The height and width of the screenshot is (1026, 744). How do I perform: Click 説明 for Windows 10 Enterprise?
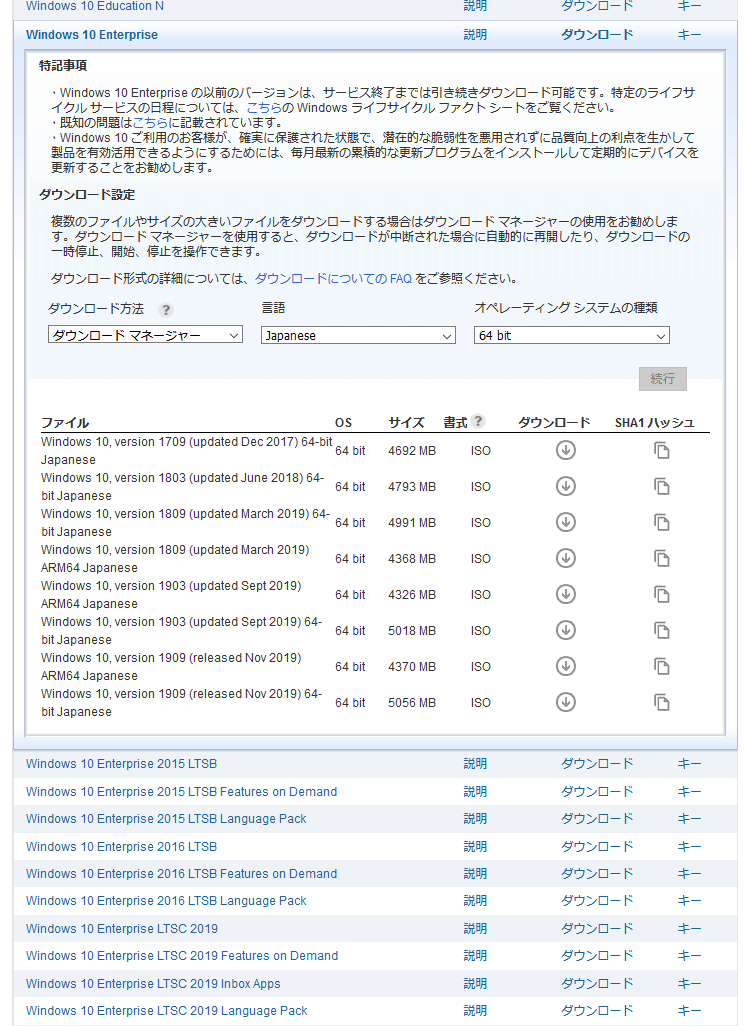[475, 35]
